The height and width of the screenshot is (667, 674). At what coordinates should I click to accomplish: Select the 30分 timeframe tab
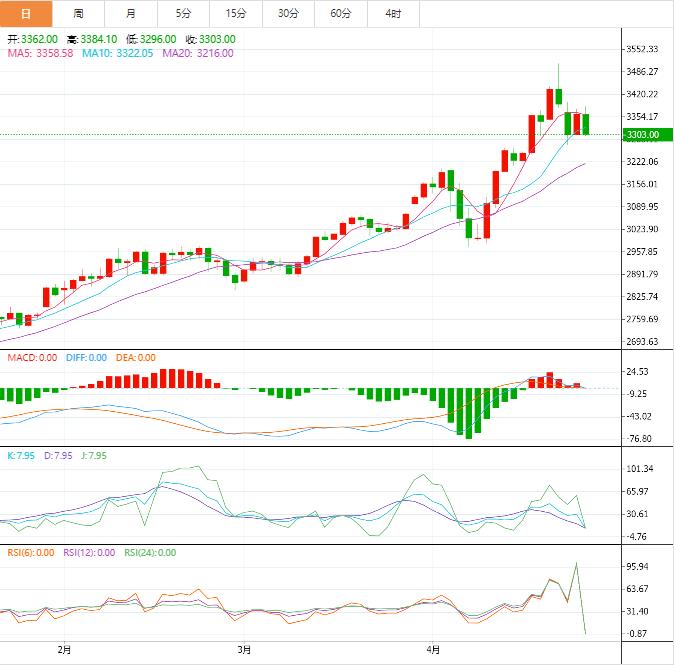tap(288, 13)
